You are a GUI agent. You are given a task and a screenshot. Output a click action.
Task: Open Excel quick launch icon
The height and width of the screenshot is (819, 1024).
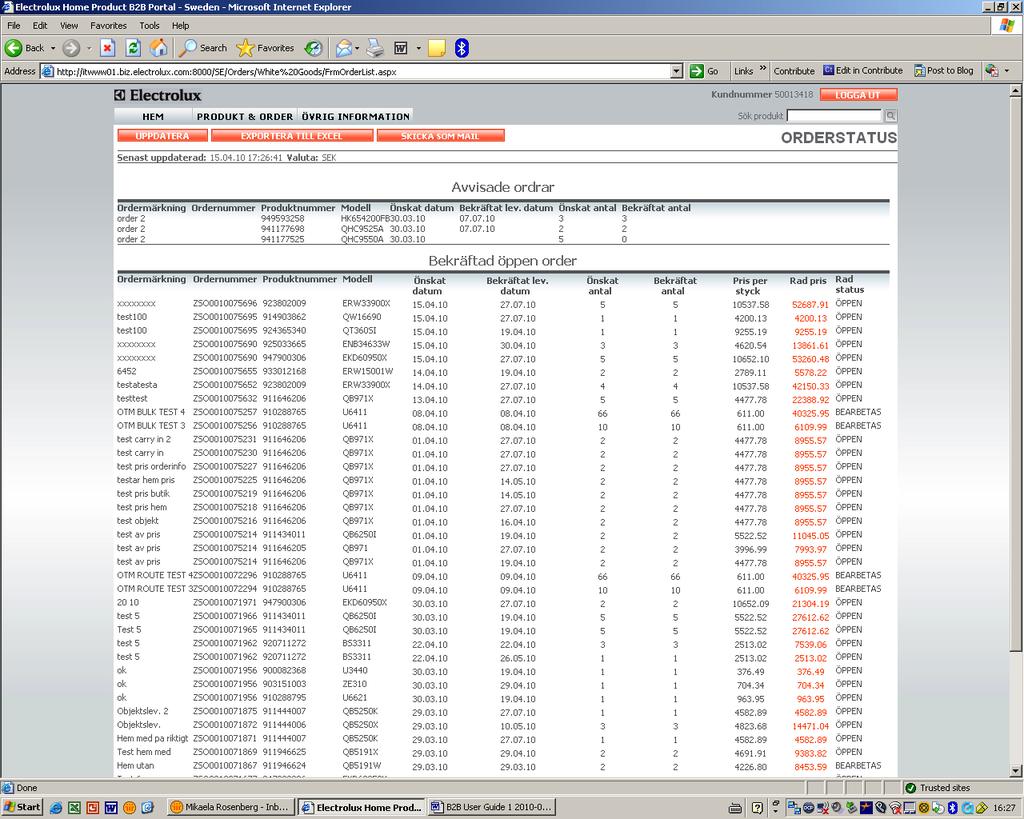point(74,807)
